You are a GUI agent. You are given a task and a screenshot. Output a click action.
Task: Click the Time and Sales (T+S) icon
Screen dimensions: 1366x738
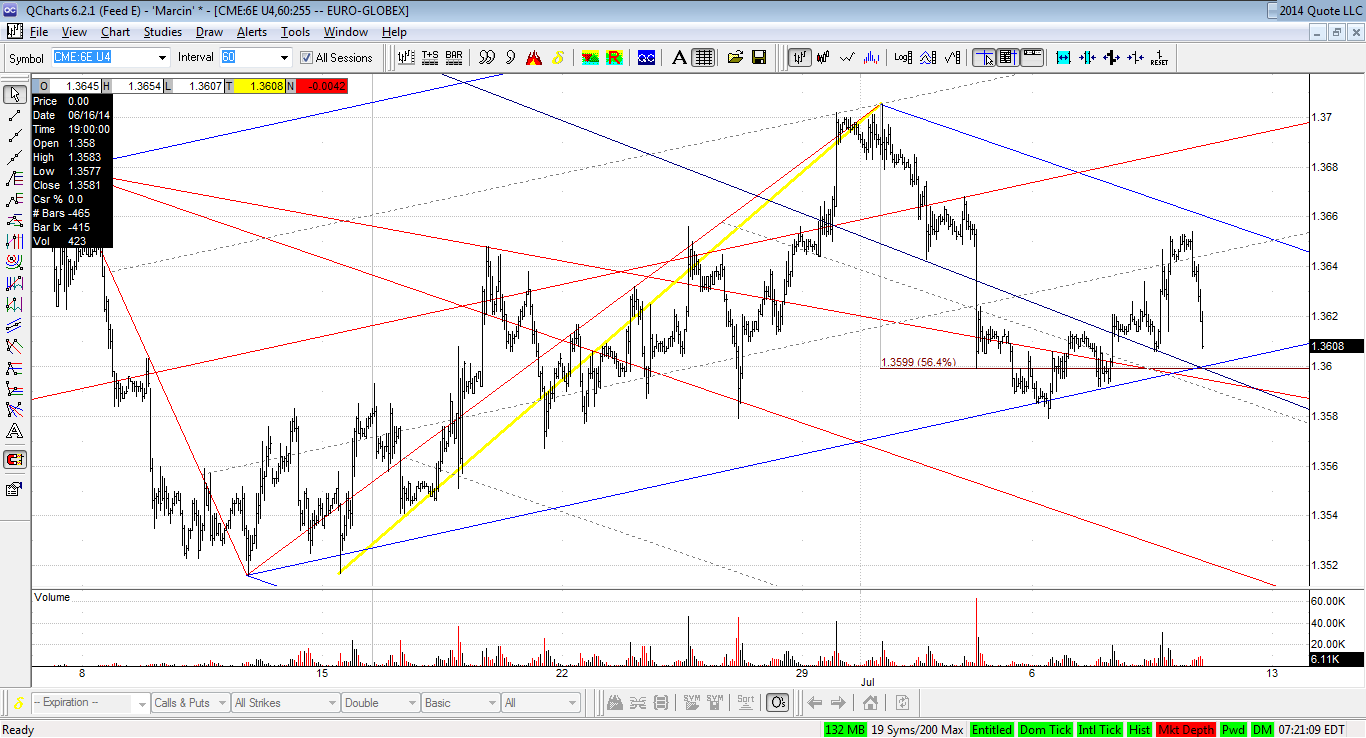[430, 57]
